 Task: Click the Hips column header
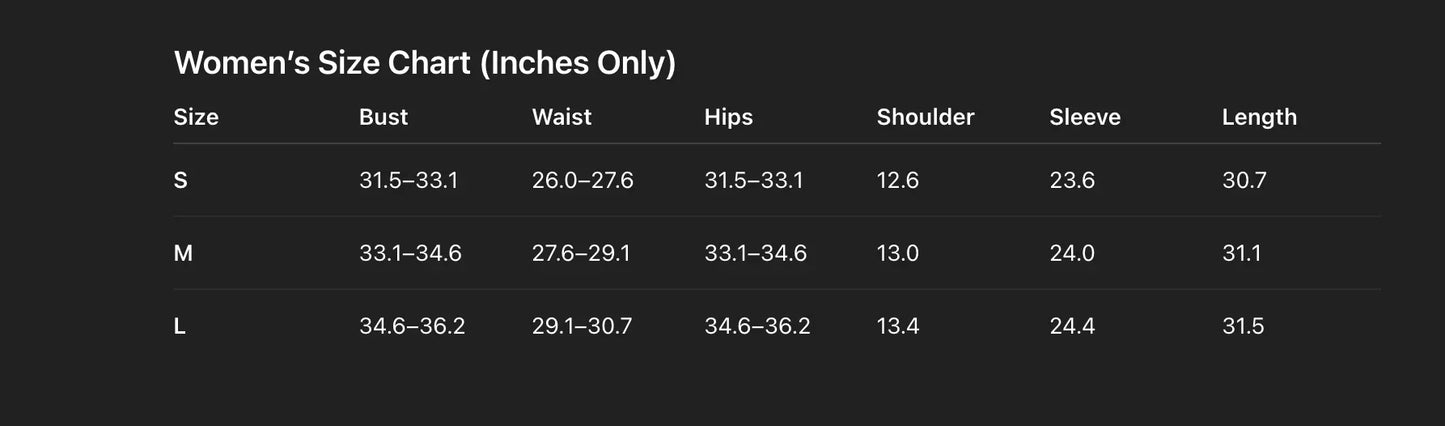pos(728,117)
